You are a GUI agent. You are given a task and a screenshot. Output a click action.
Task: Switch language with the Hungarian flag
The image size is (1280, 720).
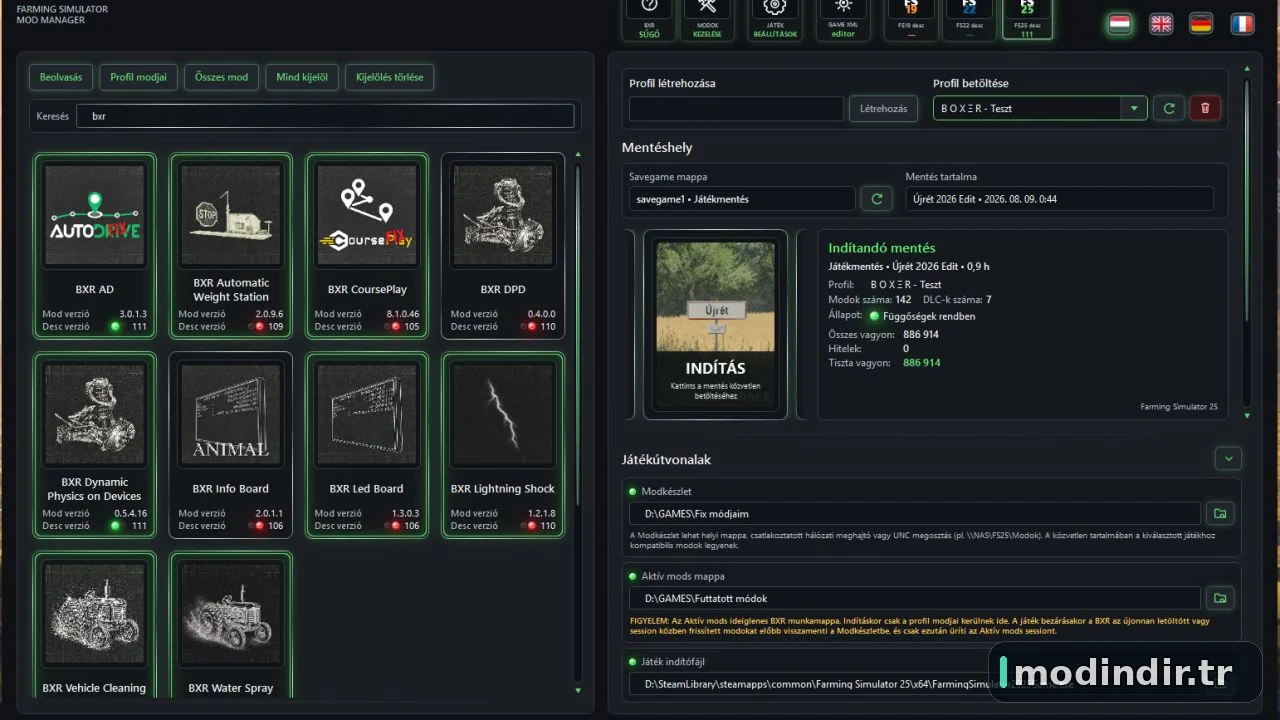click(1120, 24)
